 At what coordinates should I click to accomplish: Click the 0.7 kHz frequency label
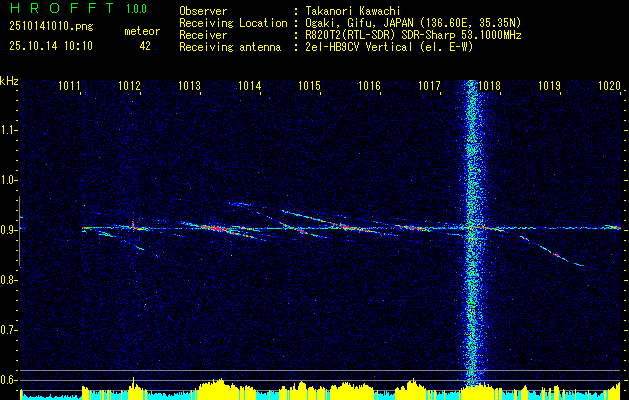pyautogui.click(x=8, y=330)
